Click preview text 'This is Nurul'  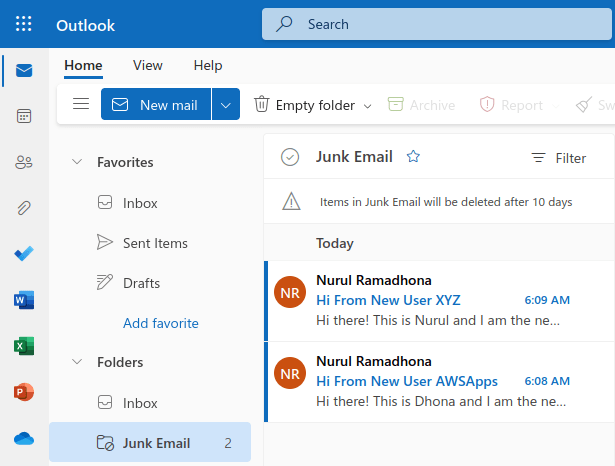(411, 320)
